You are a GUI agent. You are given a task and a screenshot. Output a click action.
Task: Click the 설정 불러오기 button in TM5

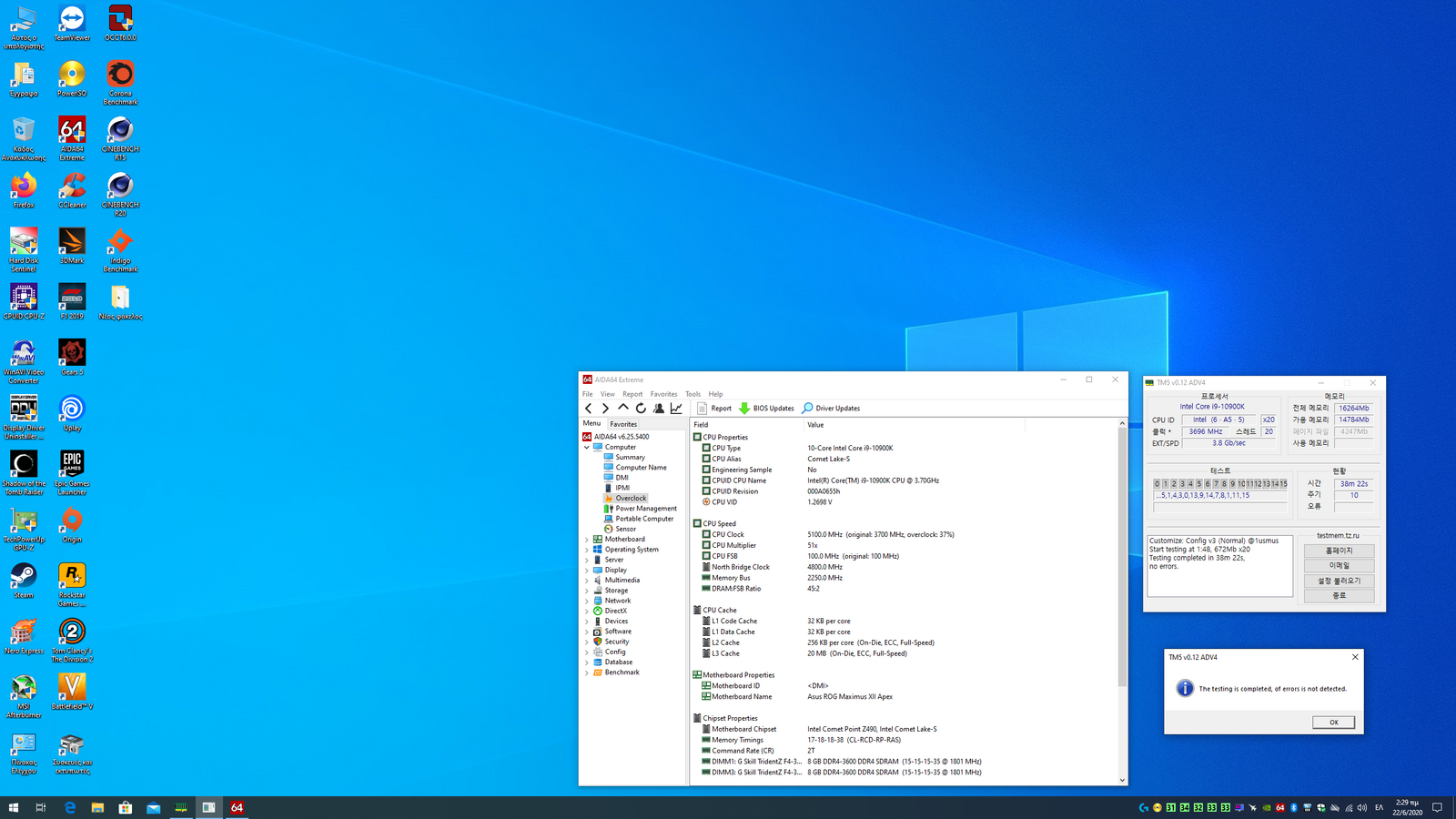pyautogui.click(x=1339, y=581)
